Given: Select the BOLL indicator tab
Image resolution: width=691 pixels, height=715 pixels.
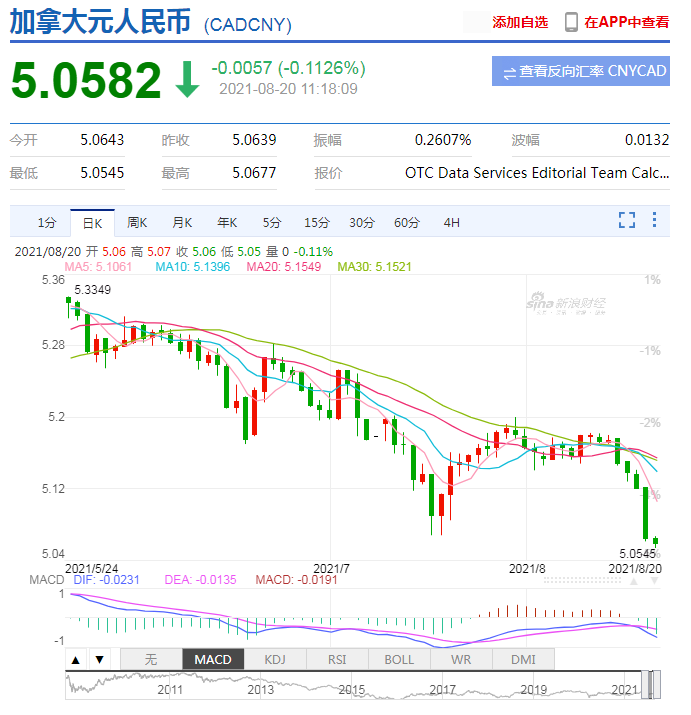Looking at the screenshot, I should 399,659.
